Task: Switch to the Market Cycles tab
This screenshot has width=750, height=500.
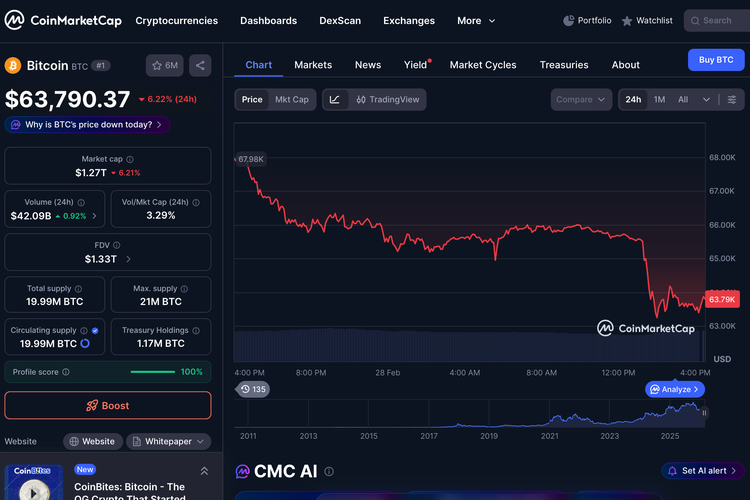Action: [483, 65]
